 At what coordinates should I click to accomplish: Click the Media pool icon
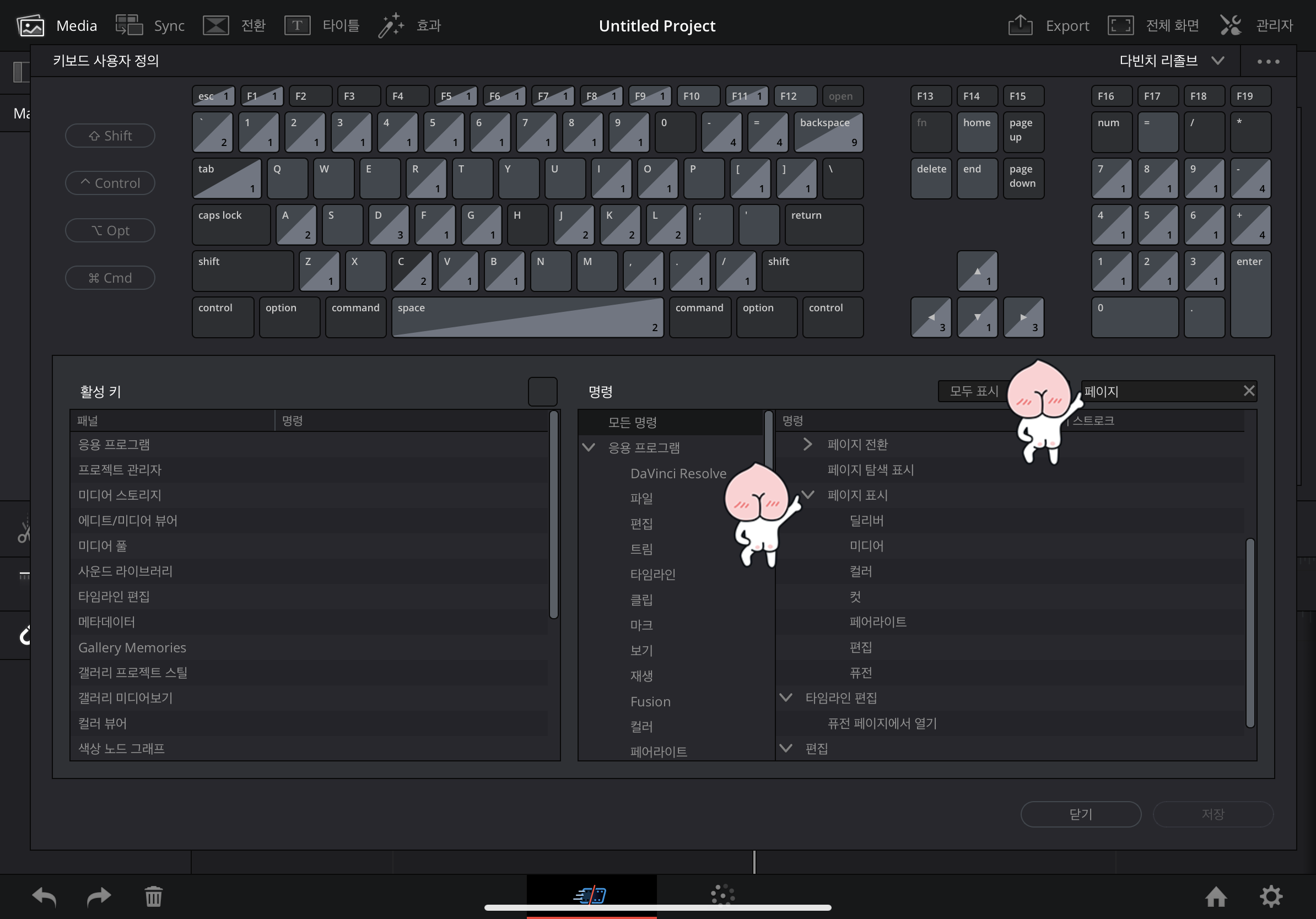point(30,26)
